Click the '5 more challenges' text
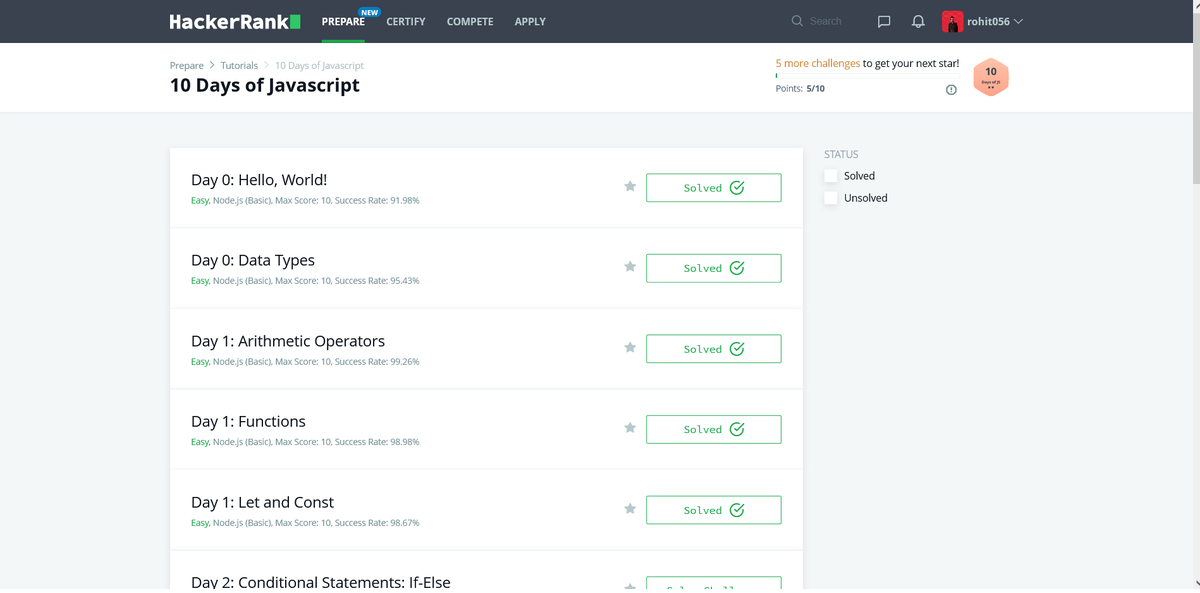Image resolution: width=1200 pixels, height=593 pixels. coord(818,63)
